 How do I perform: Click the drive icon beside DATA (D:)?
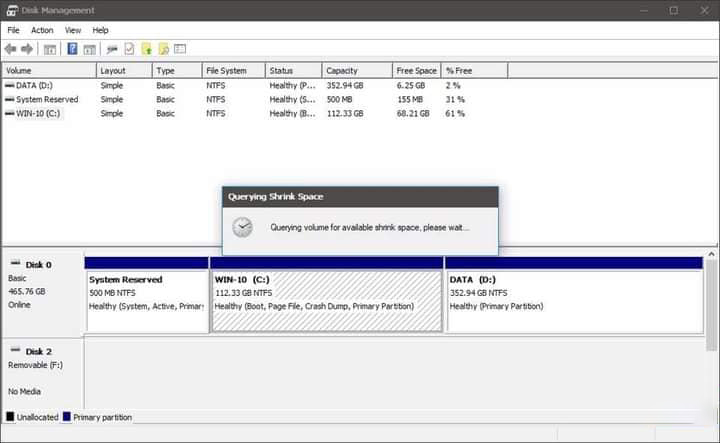(10, 86)
